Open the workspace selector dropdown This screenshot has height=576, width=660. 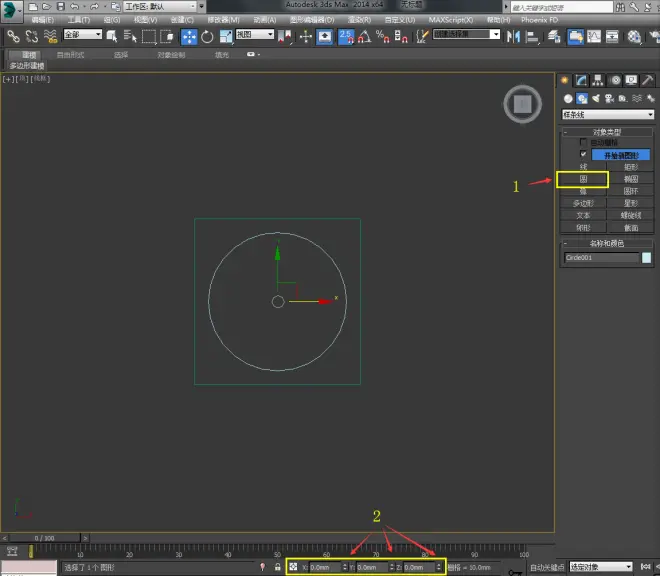coord(160,6)
